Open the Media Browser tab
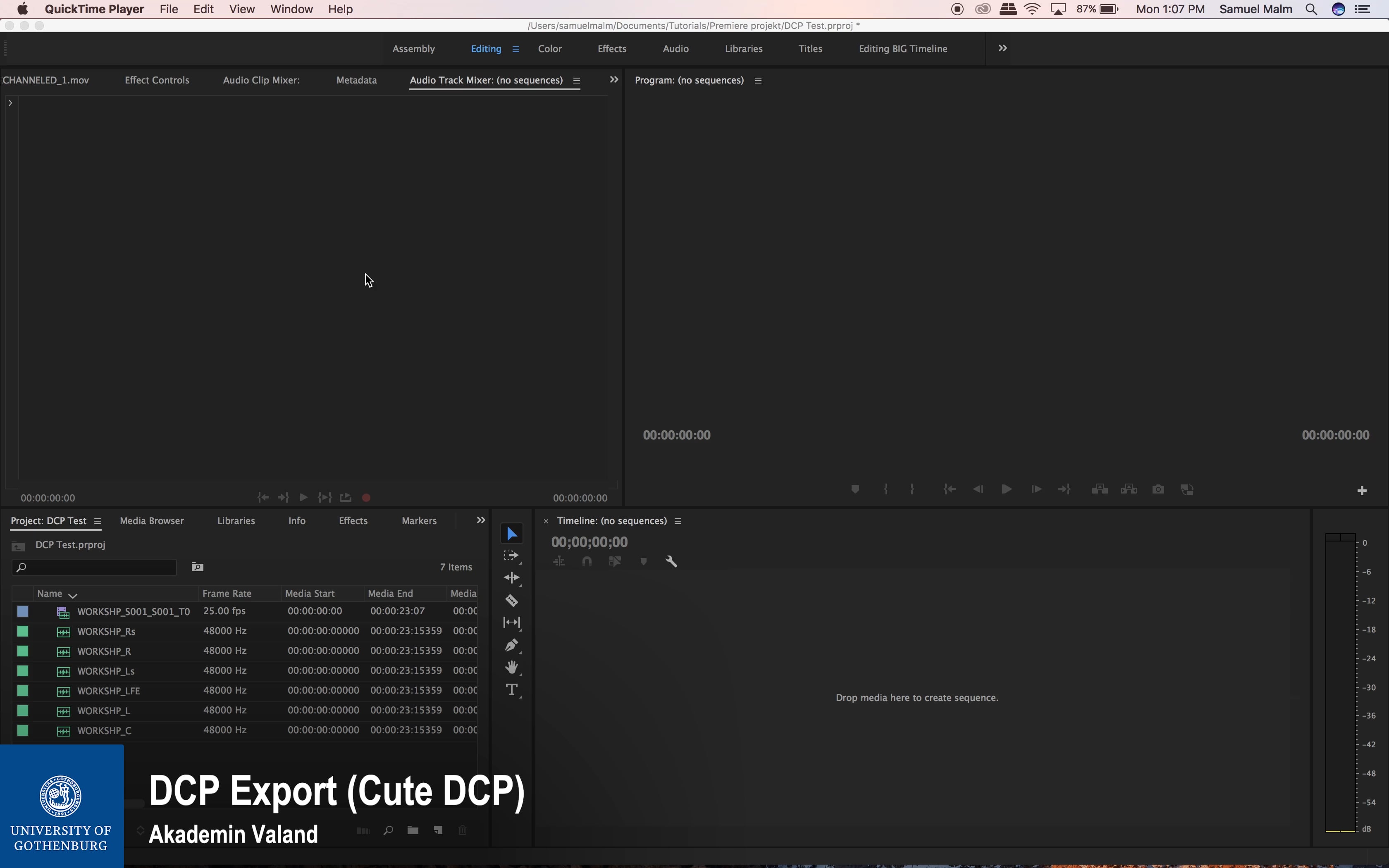The width and height of the screenshot is (1389, 868). [x=152, y=521]
